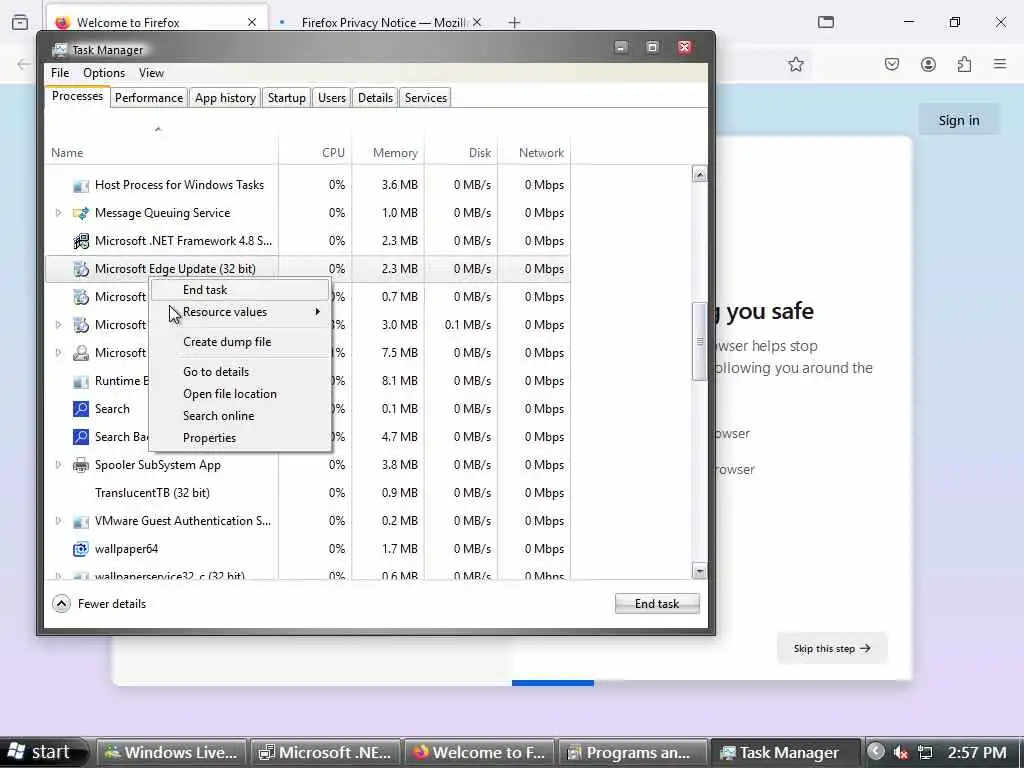This screenshot has height=768, width=1024.
Task: Expand VMware Guest Authentication process group
Action: [58, 521]
